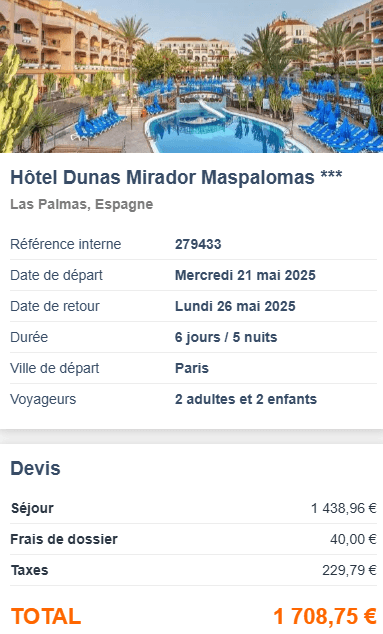Click the return date Lundi 26 mai 2025
383x634 pixels.
point(235,306)
